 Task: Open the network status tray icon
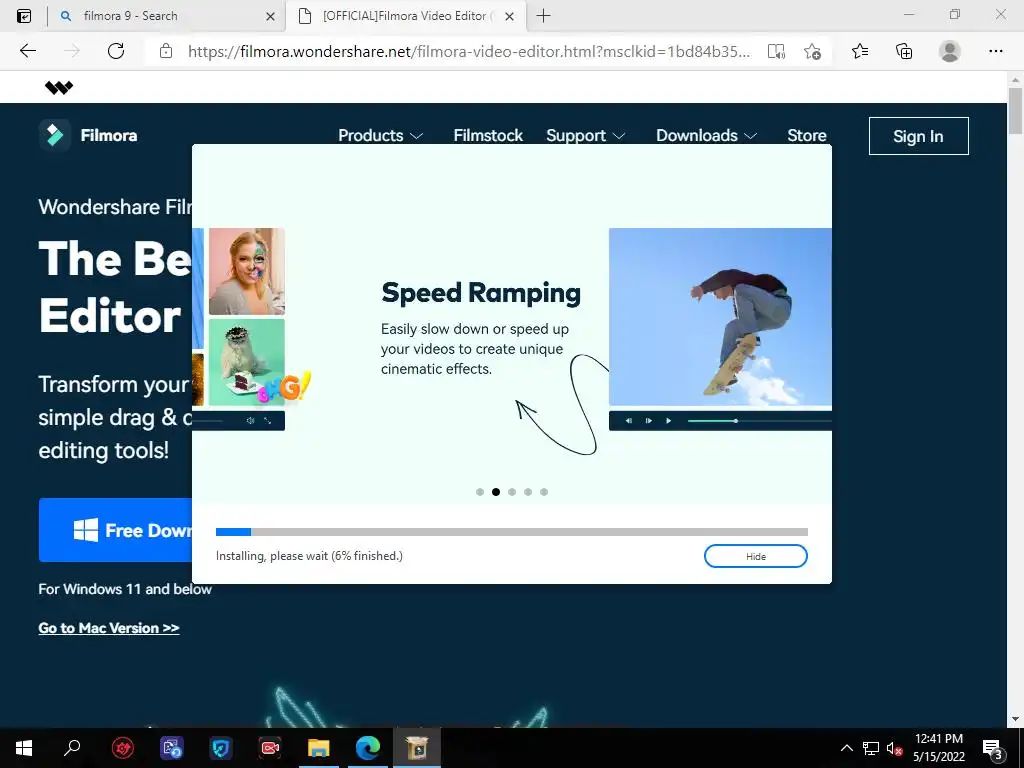871,748
